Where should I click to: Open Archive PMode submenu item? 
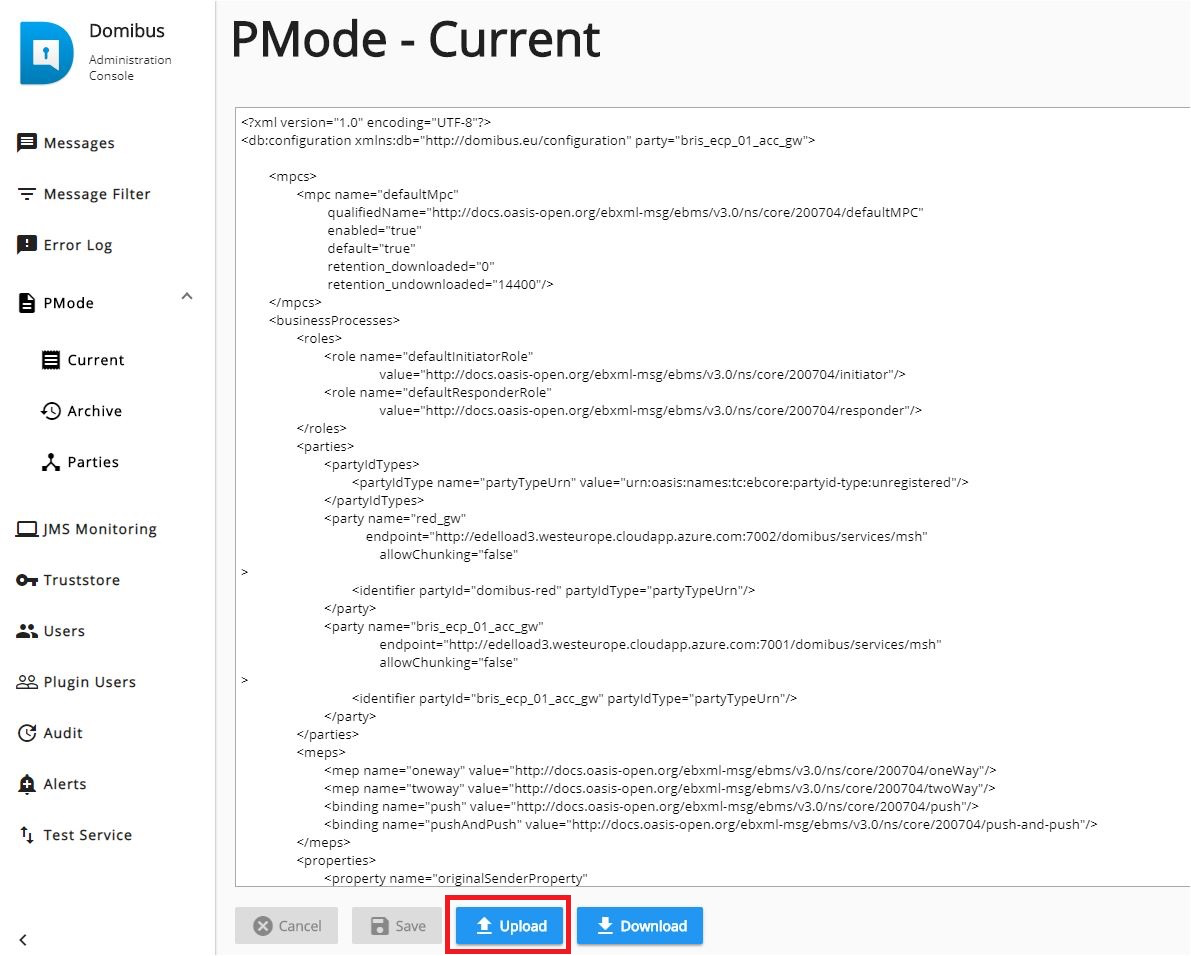coord(94,411)
